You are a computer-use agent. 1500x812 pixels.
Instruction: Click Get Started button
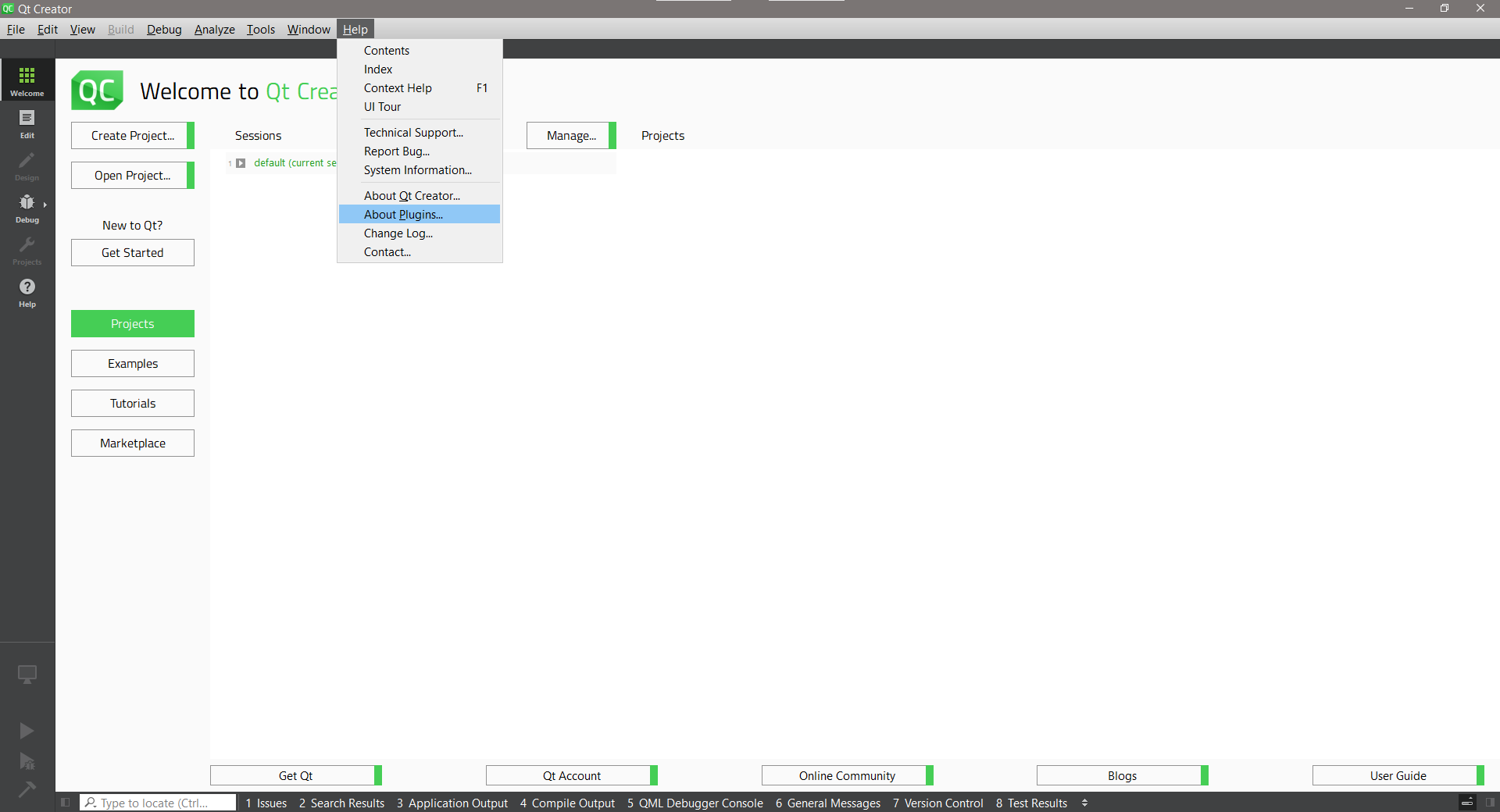[x=133, y=253]
